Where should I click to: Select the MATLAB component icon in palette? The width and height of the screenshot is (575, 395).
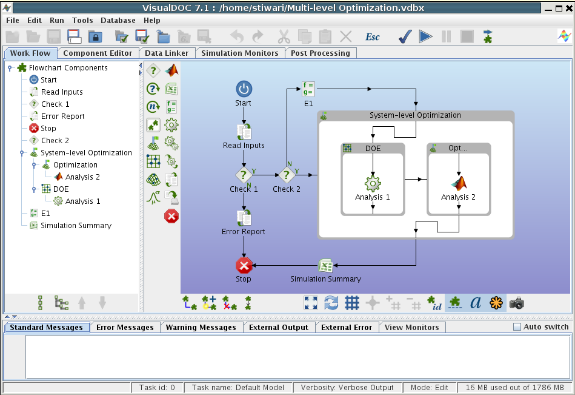point(171,70)
